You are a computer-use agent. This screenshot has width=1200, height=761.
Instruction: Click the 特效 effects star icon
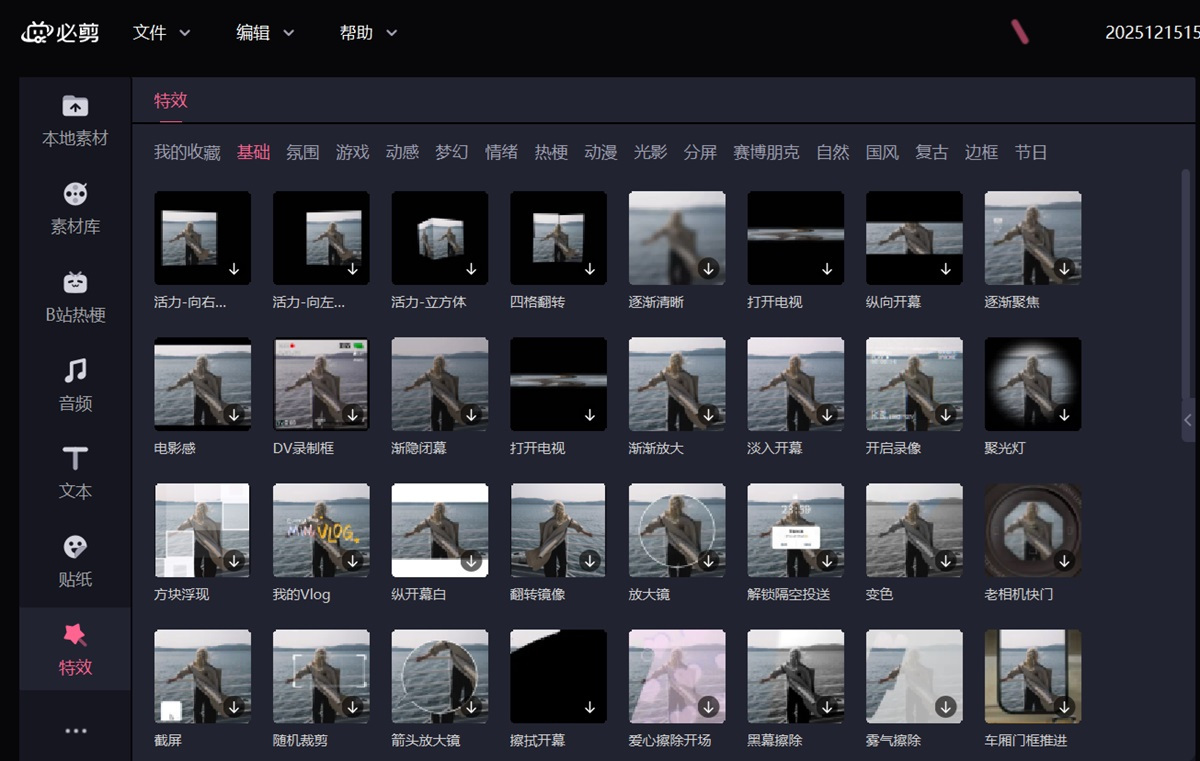[x=75, y=635]
